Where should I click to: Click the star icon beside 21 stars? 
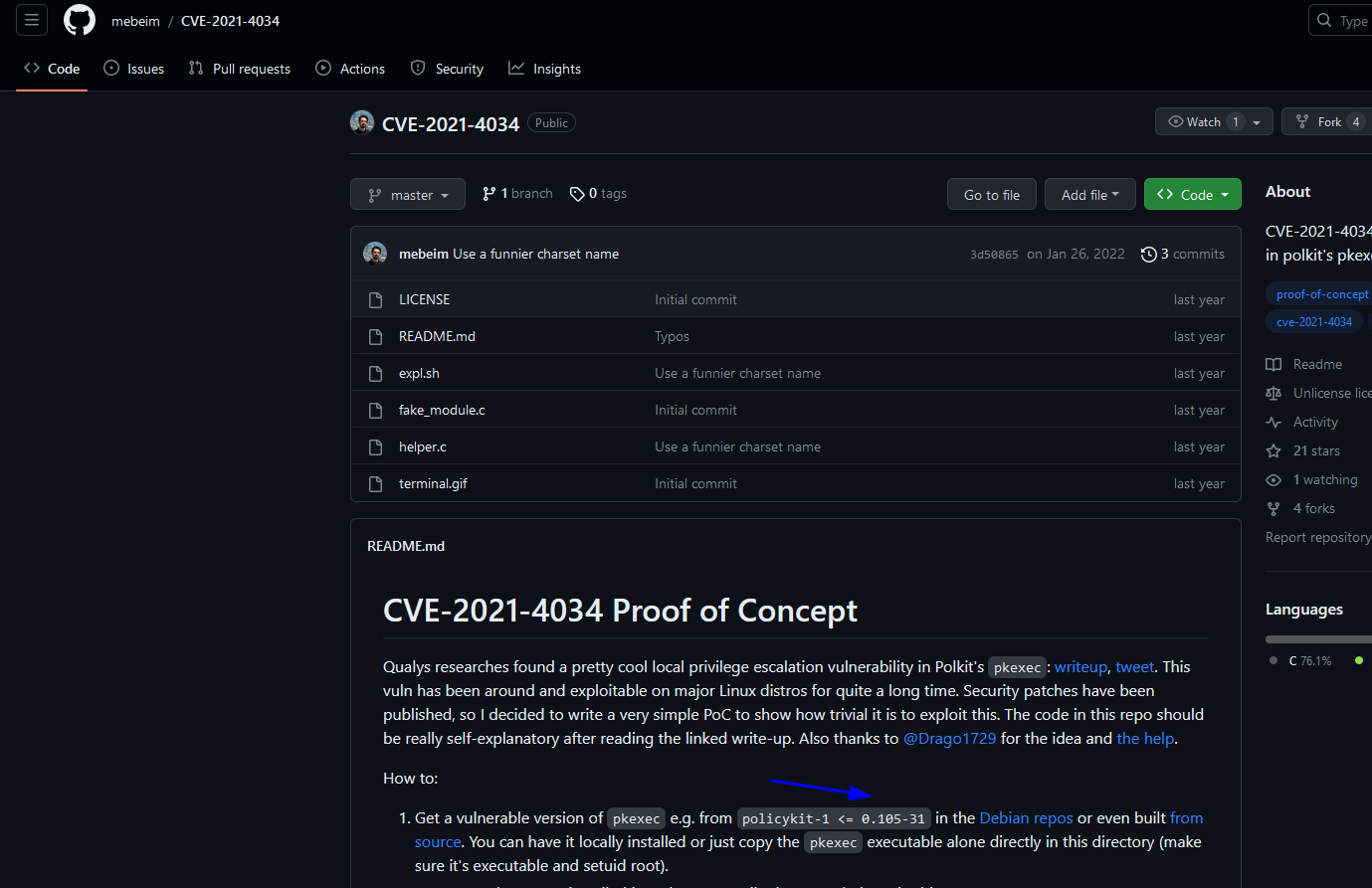(1274, 450)
